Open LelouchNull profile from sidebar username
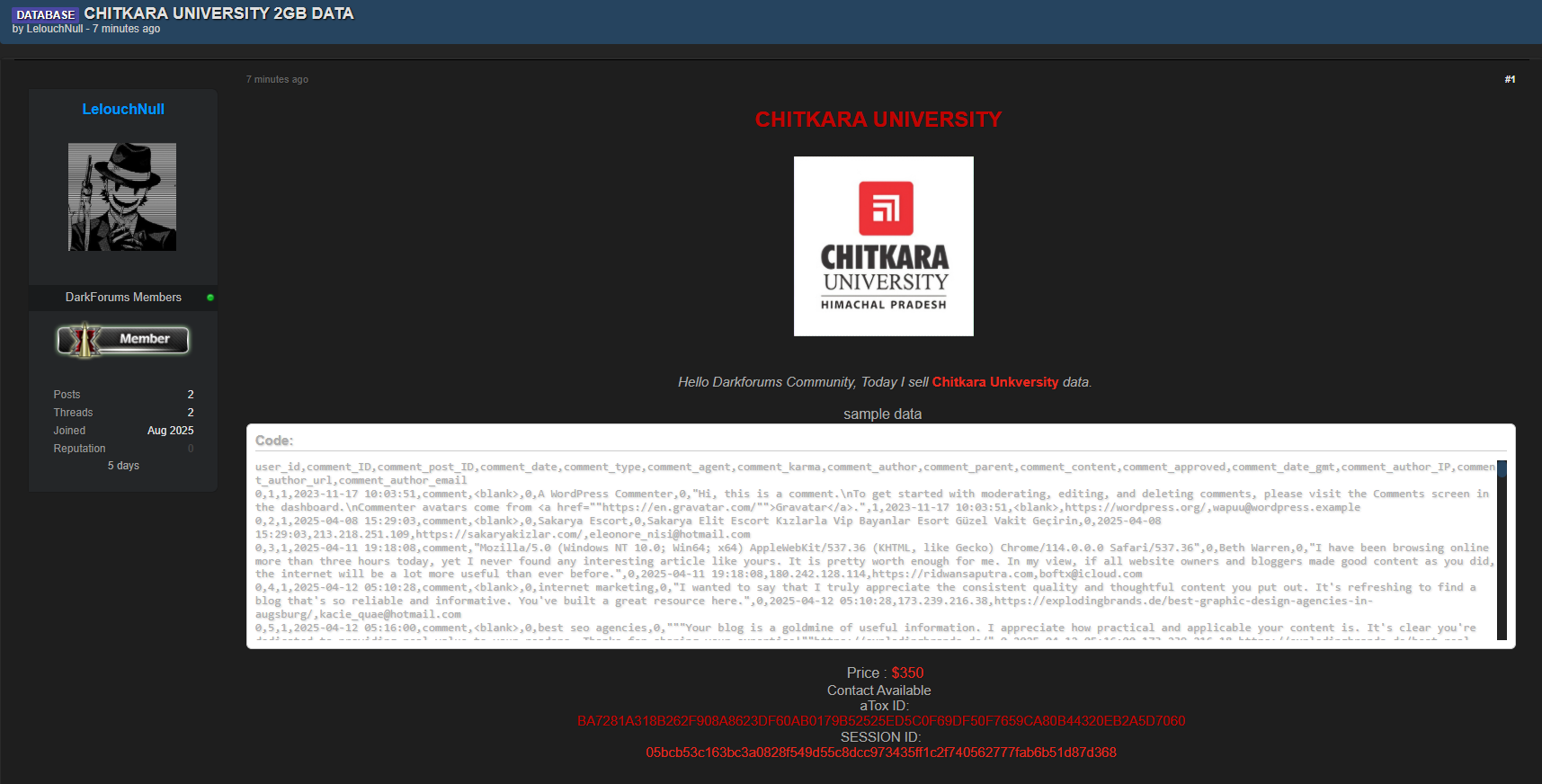1542x784 pixels. pyautogui.click(x=123, y=109)
